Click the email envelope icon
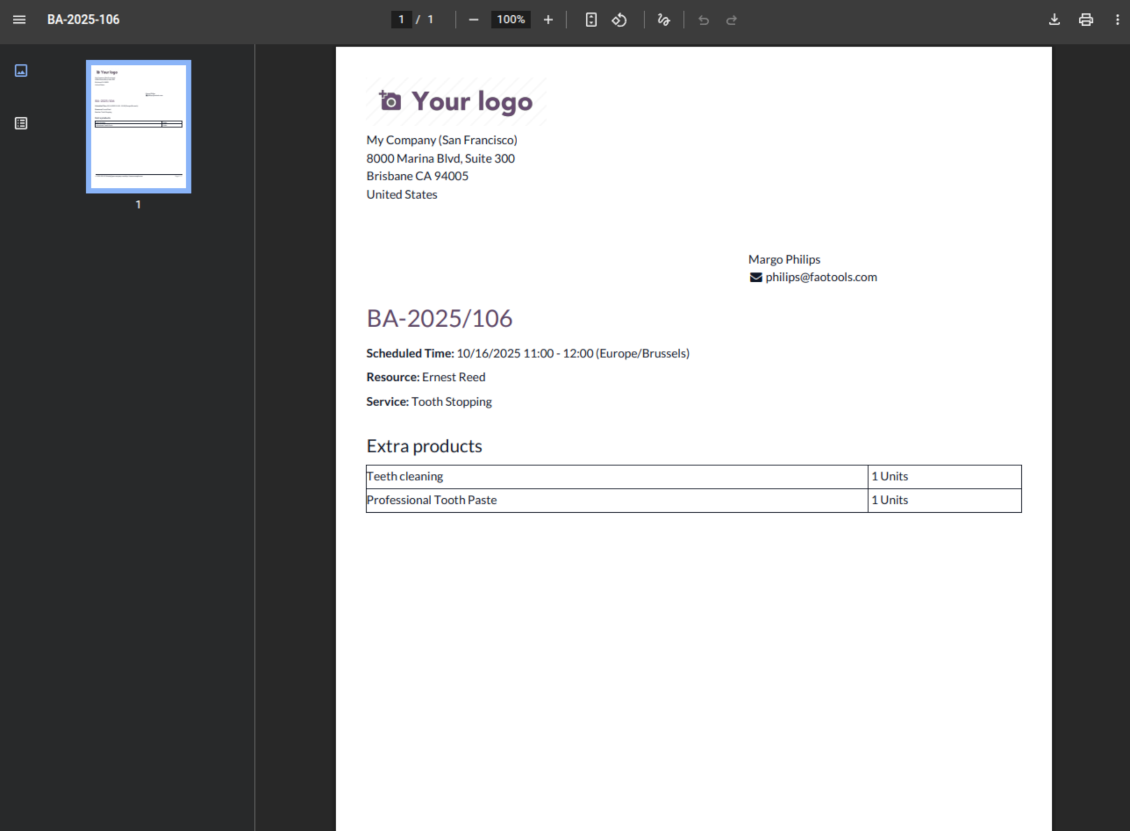 pyautogui.click(x=755, y=277)
